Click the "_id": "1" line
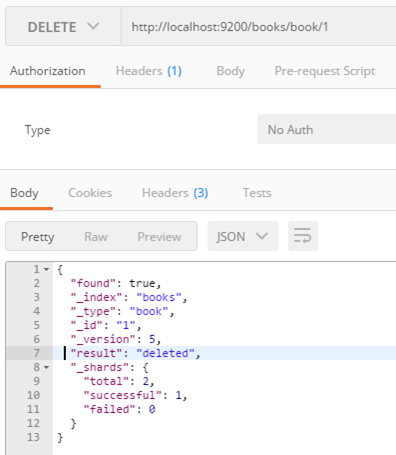Image resolution: width=396 pixels, height=455 pixels. 106,325
